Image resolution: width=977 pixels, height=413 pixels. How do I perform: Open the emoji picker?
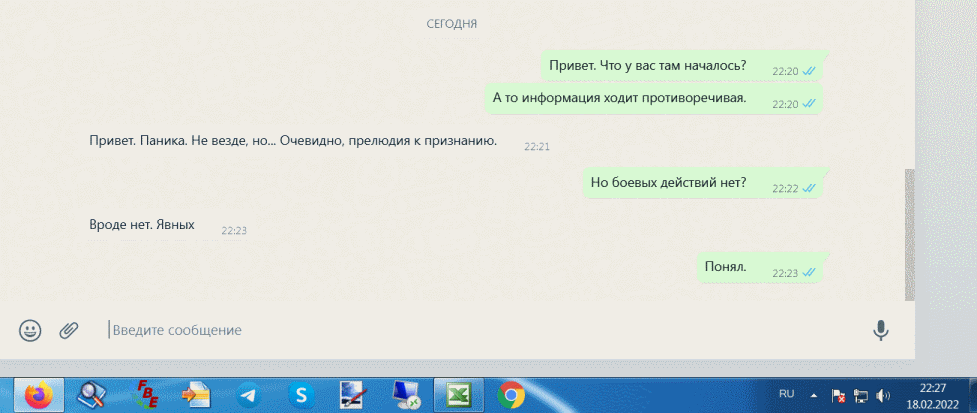click(x=31, y=330)
